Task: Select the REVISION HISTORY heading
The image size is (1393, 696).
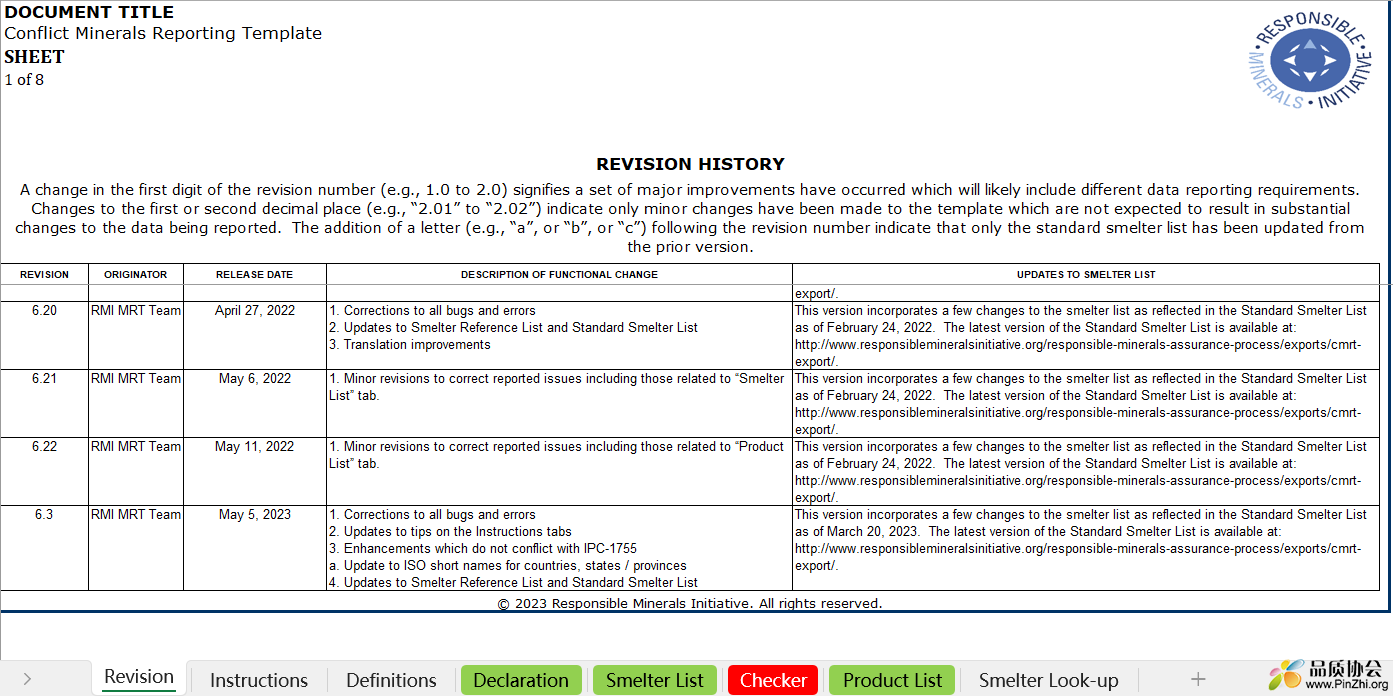Action: tap(690, 164)
